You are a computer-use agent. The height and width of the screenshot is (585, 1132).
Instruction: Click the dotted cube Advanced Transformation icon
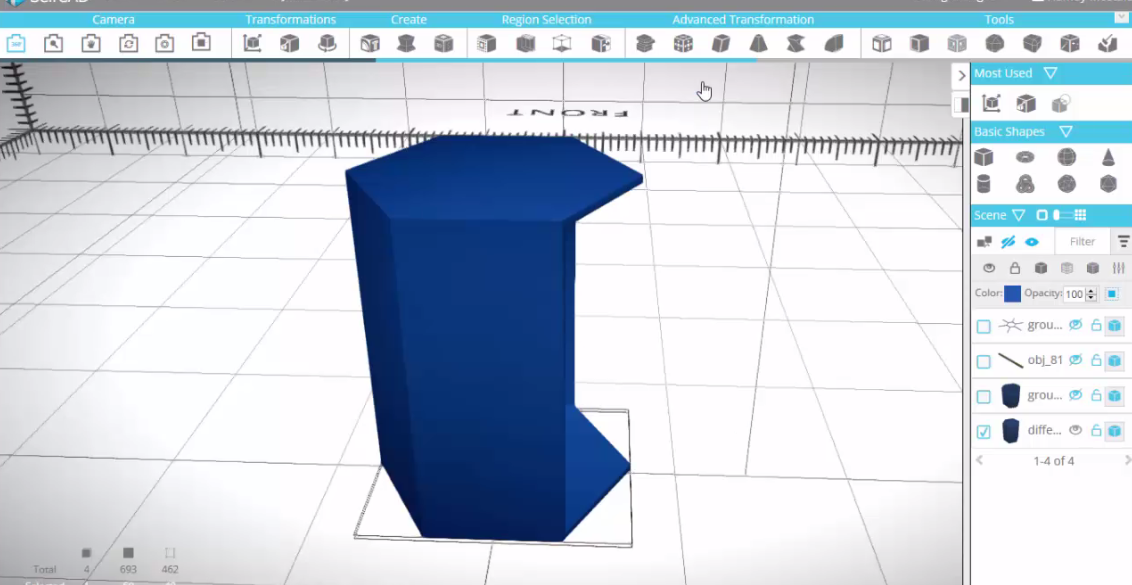coord(683,43)
